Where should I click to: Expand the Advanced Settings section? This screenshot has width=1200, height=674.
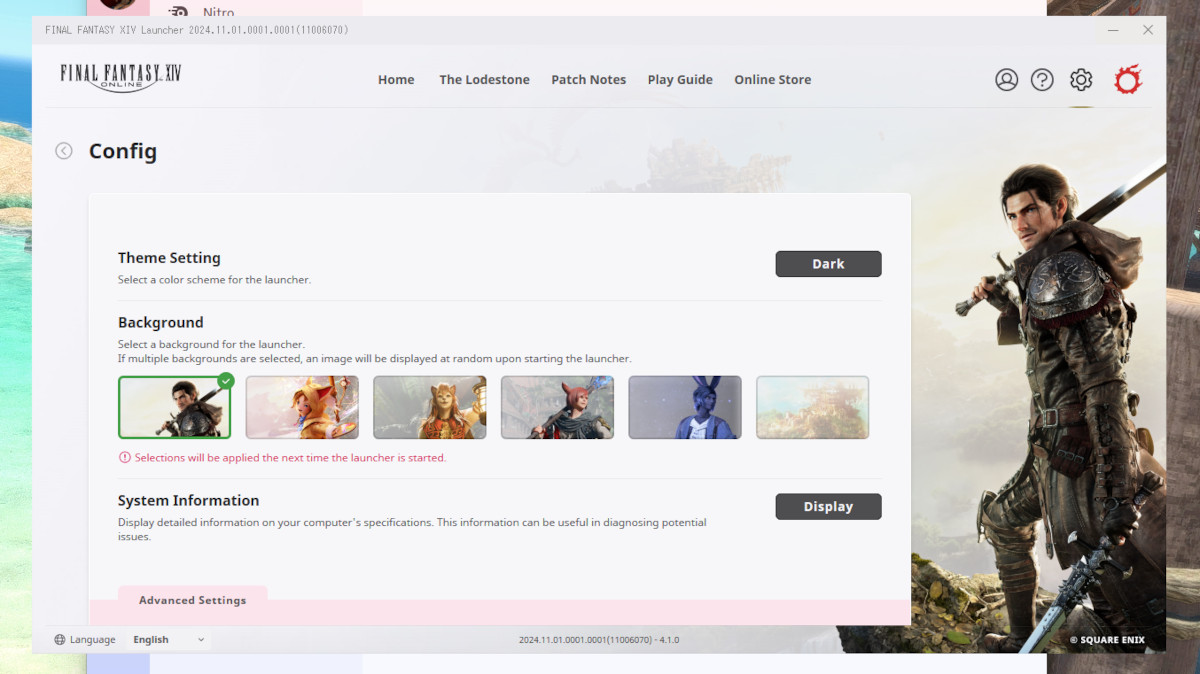[x=192, y=600]
